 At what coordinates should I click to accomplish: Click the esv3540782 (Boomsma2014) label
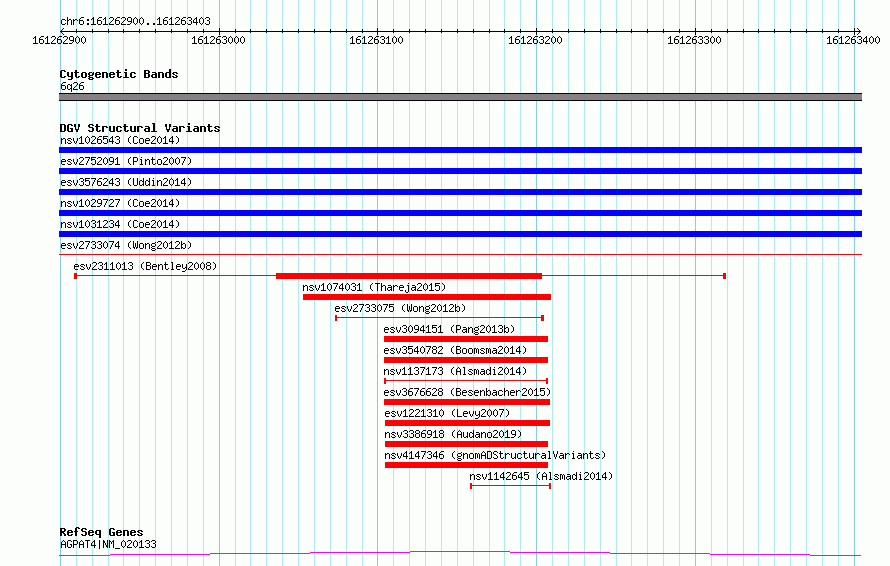(455, 350)
